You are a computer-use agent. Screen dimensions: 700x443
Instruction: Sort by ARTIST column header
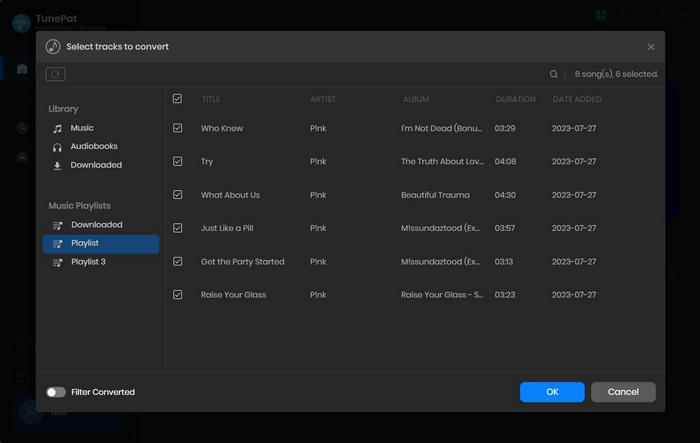(x=323, y=99)
